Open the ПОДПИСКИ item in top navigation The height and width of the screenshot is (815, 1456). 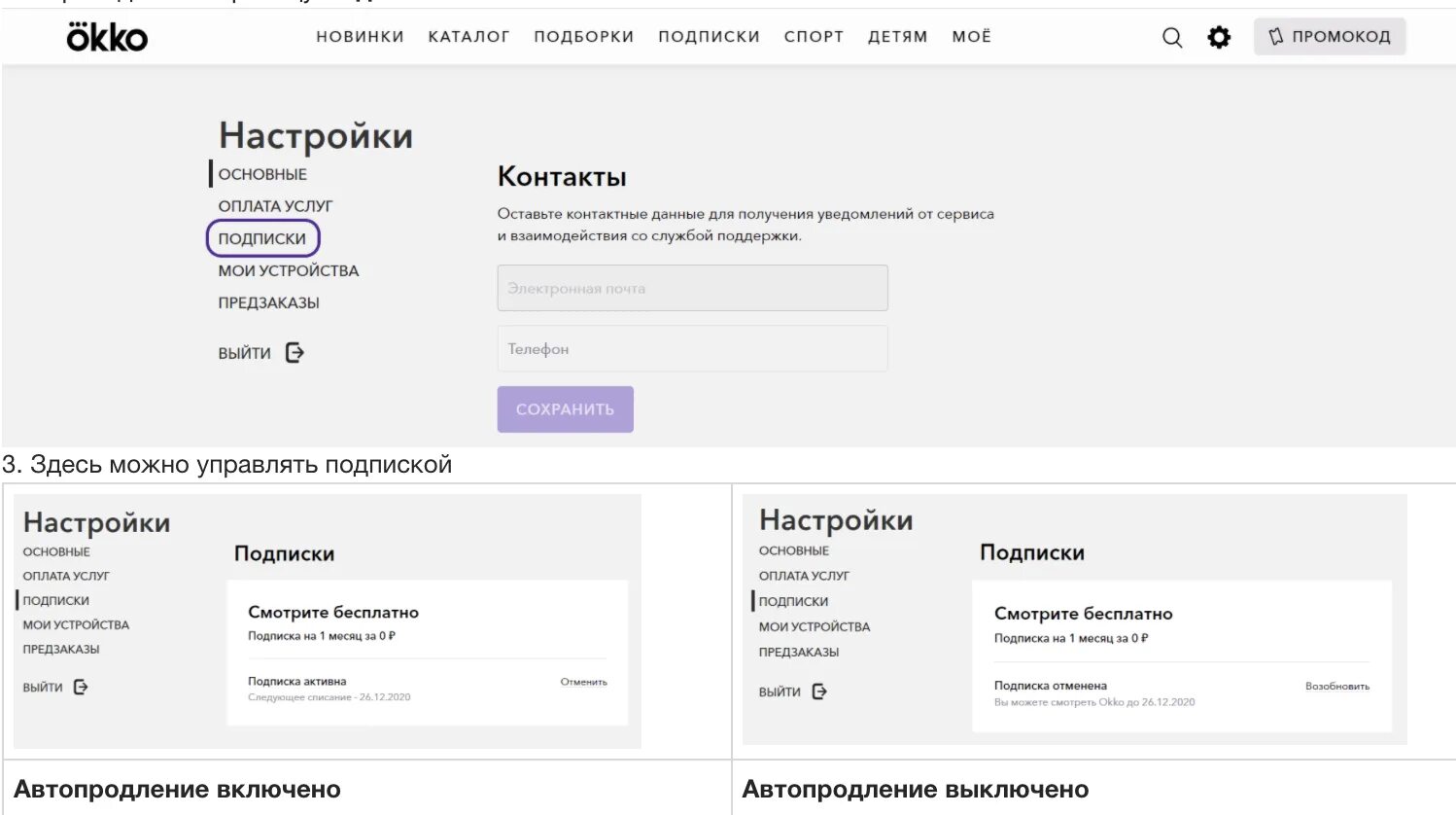[709, 37]
